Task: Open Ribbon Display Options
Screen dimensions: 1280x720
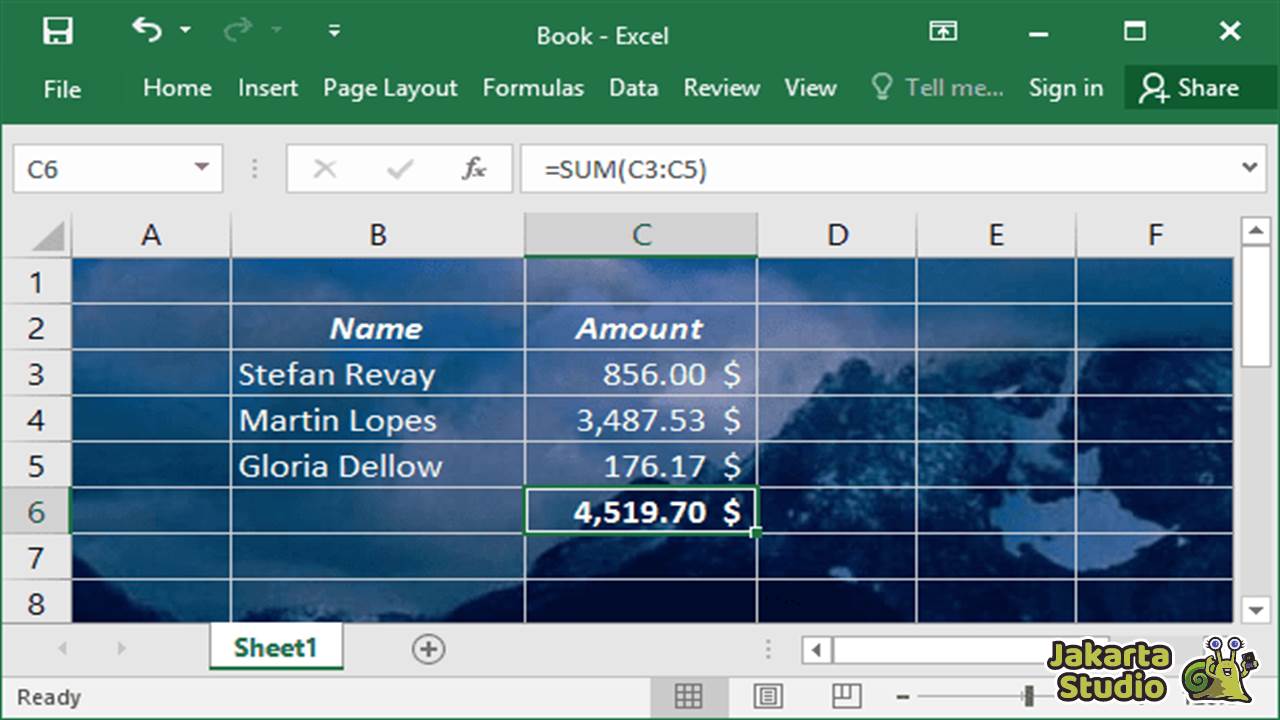Action: tap(941, 31)
